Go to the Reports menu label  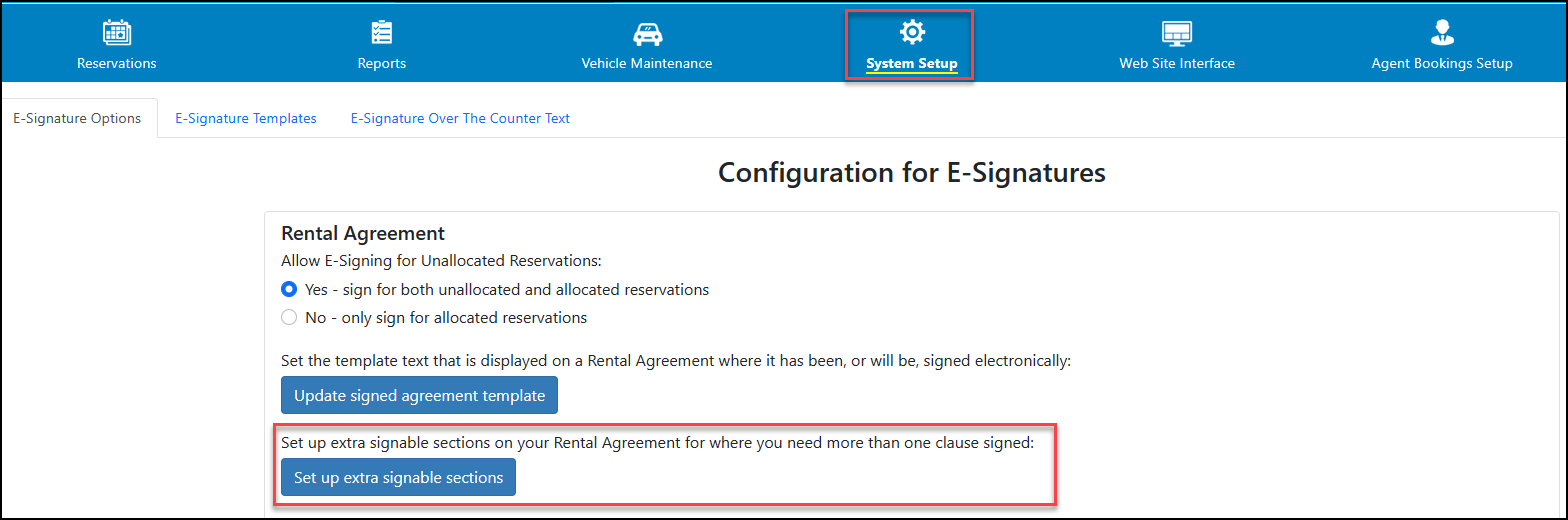[x=382, y=63]
